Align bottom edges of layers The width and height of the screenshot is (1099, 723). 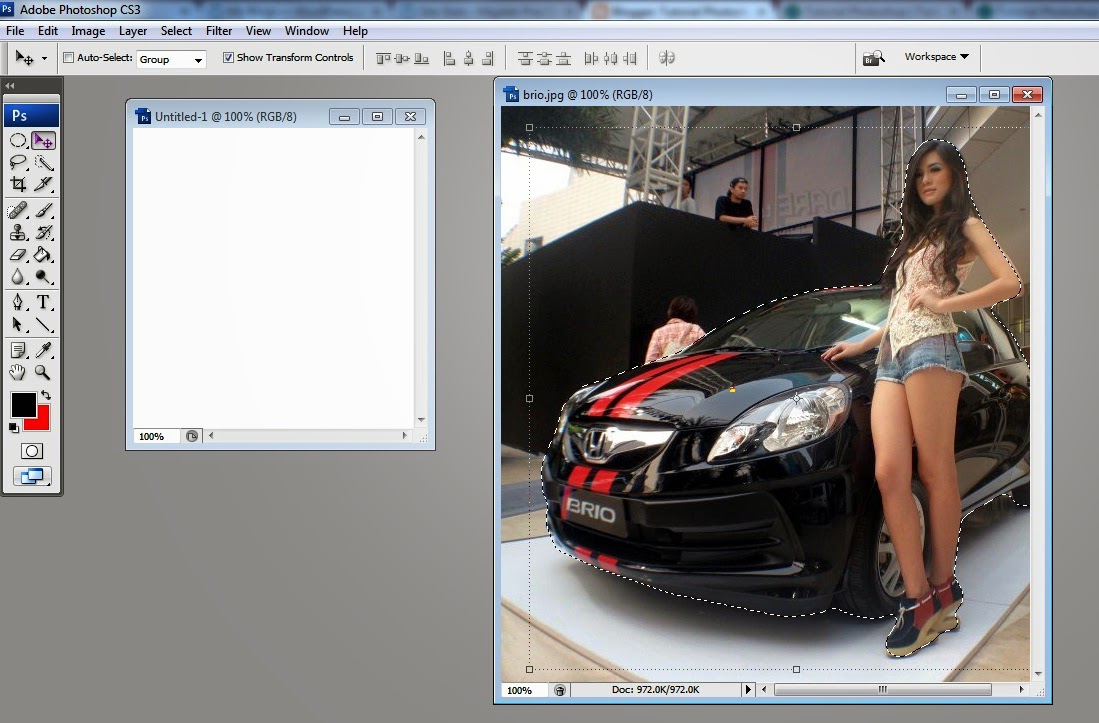pyautogui.click(x=421, y=58)
